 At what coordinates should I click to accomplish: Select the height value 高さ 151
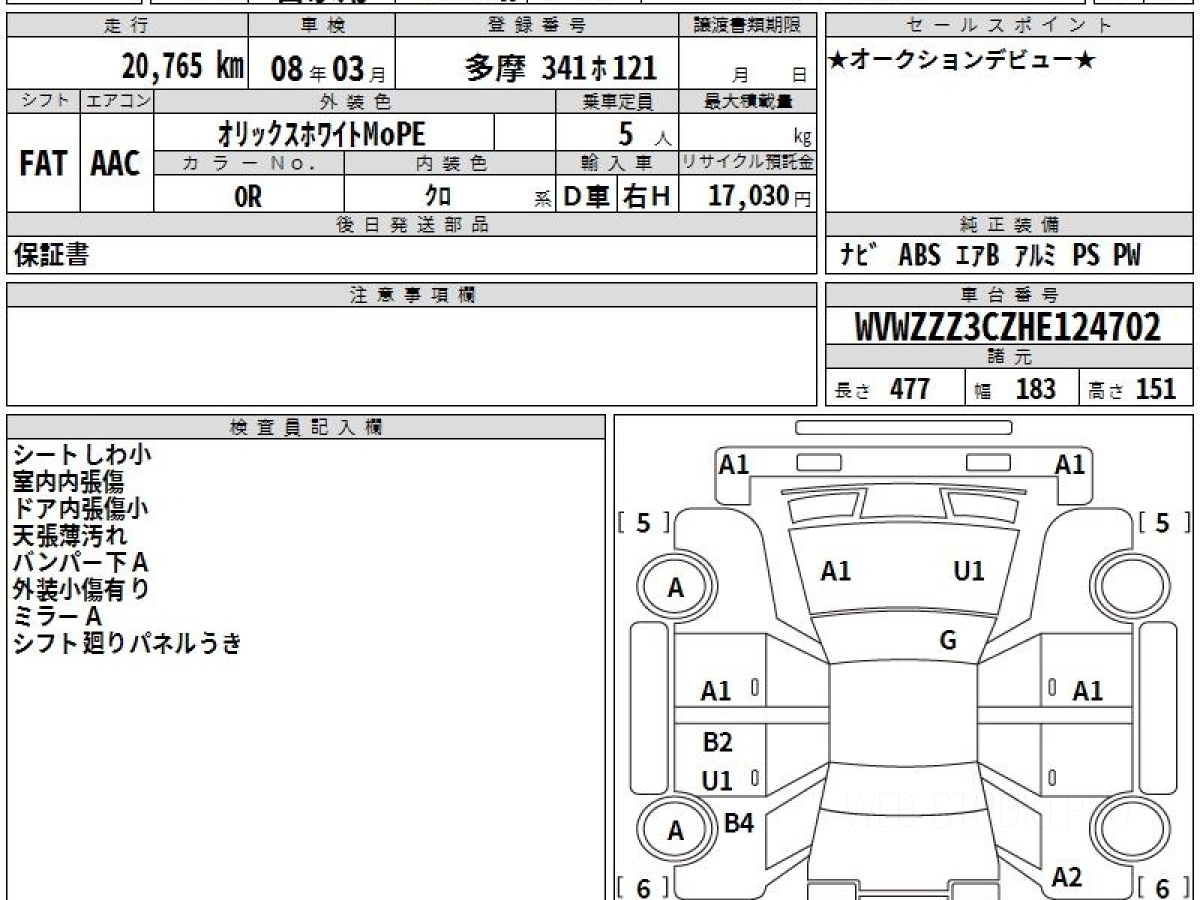[1132, 389]
